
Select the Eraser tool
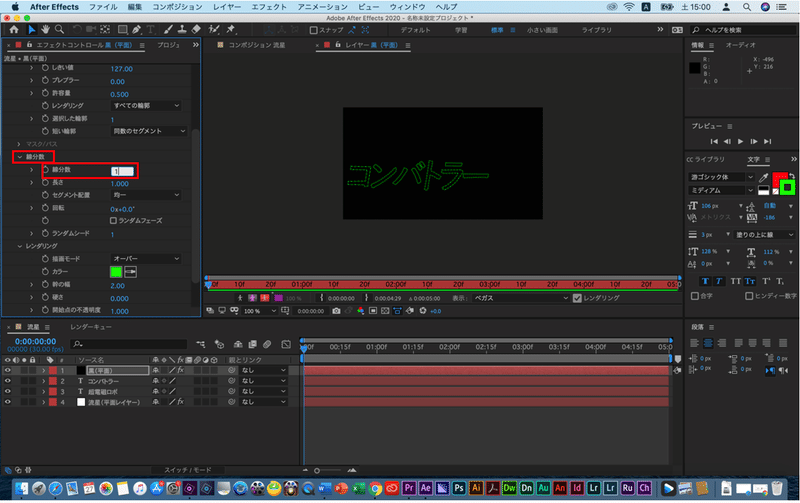196,30
